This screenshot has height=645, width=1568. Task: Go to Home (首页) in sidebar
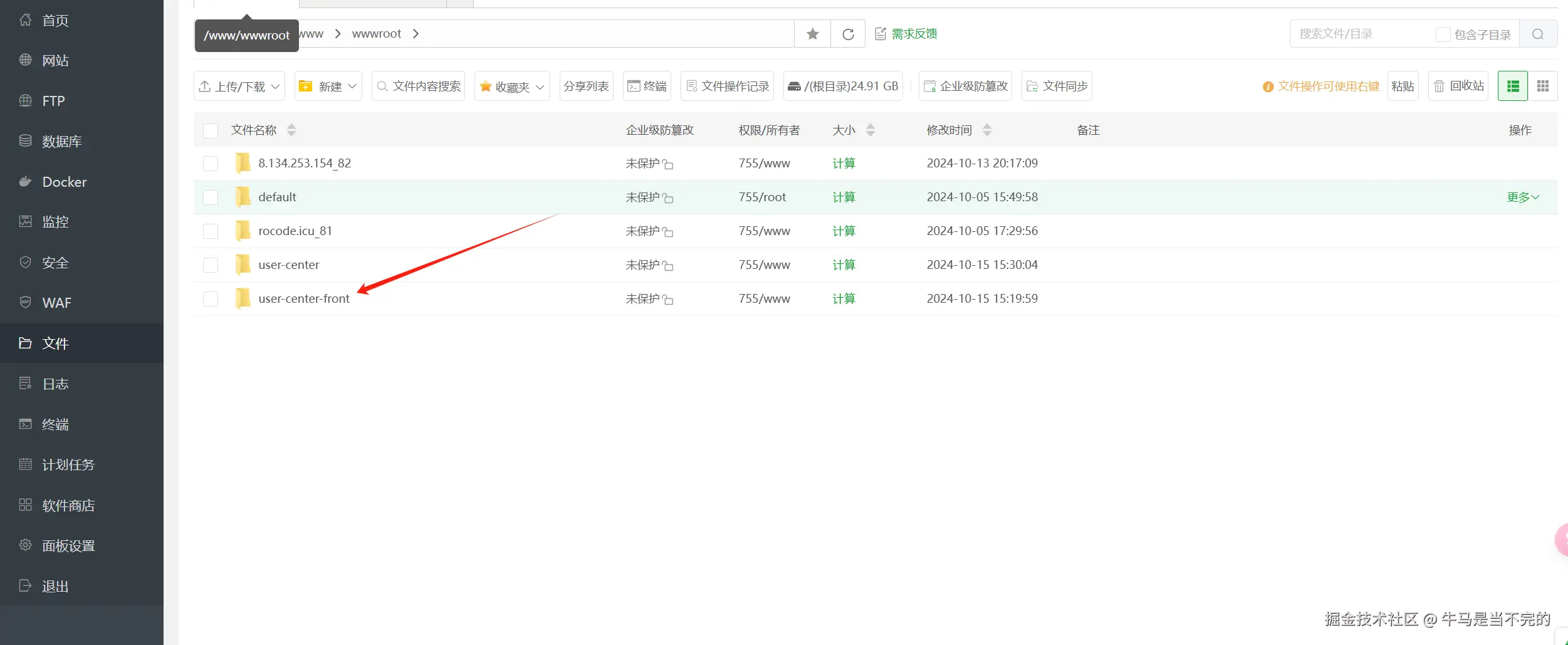point(81,20)
